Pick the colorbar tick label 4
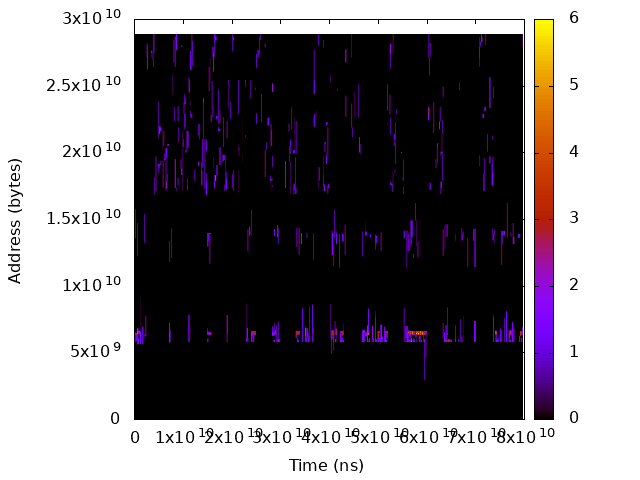This screenshot has height=480, width=640. (574, 151)
